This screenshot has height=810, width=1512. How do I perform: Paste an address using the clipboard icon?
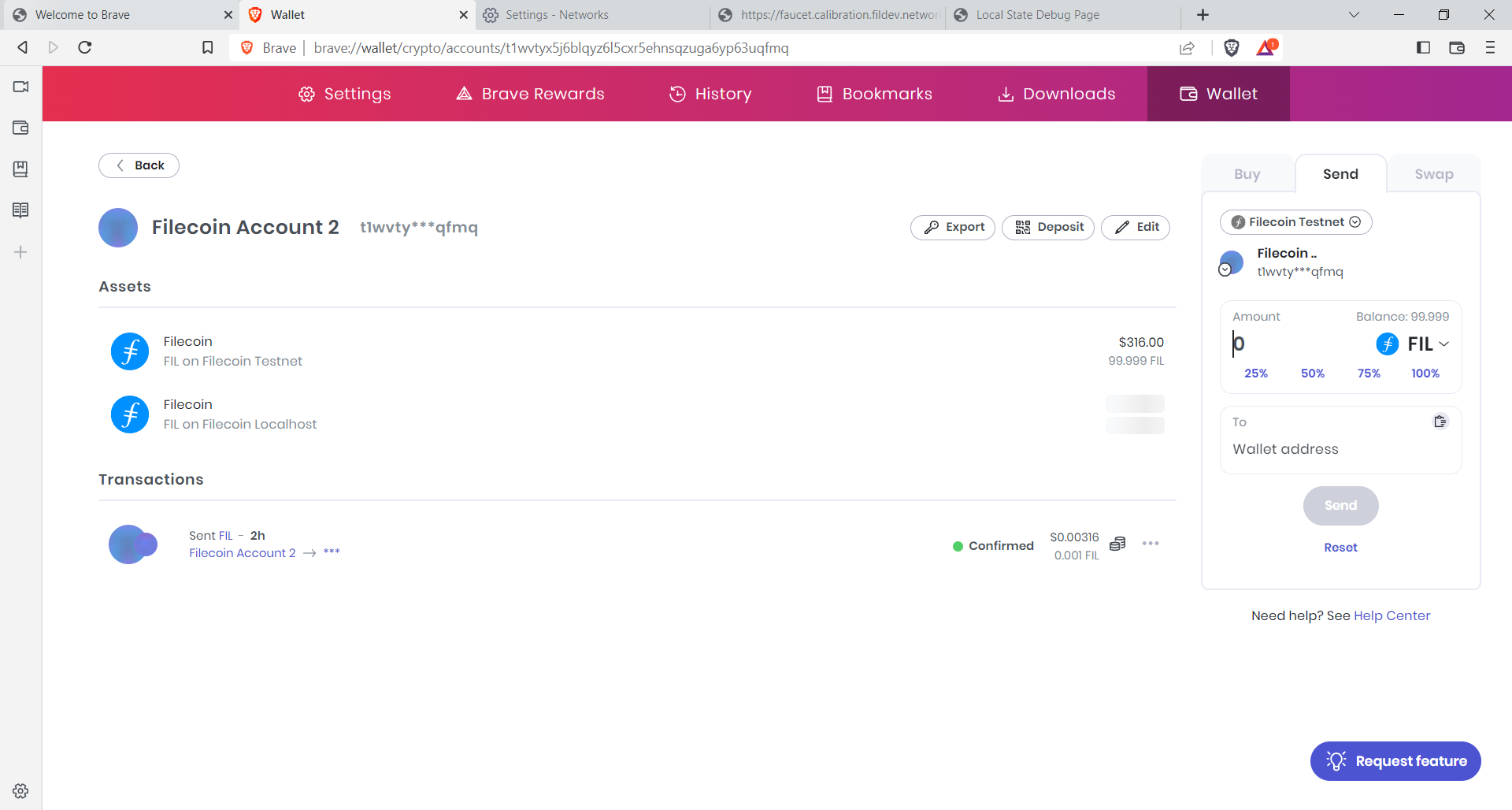pyautogui.click(x=1440, y=422)
